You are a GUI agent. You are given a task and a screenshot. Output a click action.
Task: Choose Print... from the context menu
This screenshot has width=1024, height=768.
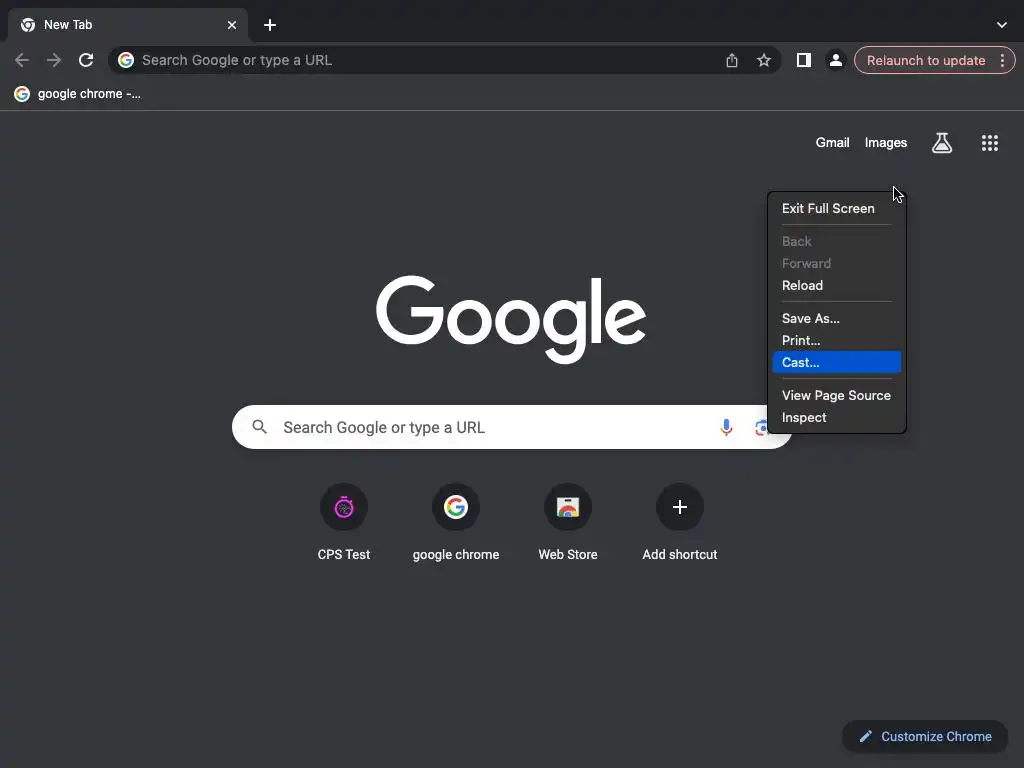point(837,340)
